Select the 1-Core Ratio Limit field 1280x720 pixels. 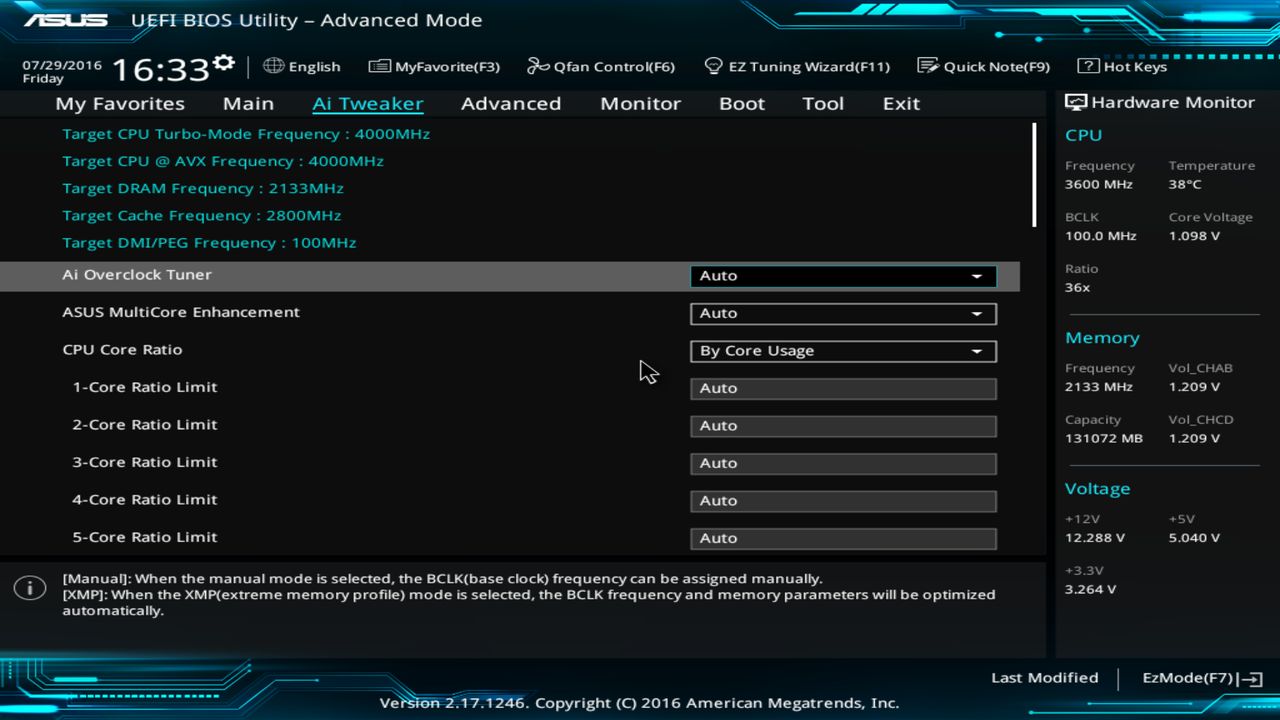point(843,388)
